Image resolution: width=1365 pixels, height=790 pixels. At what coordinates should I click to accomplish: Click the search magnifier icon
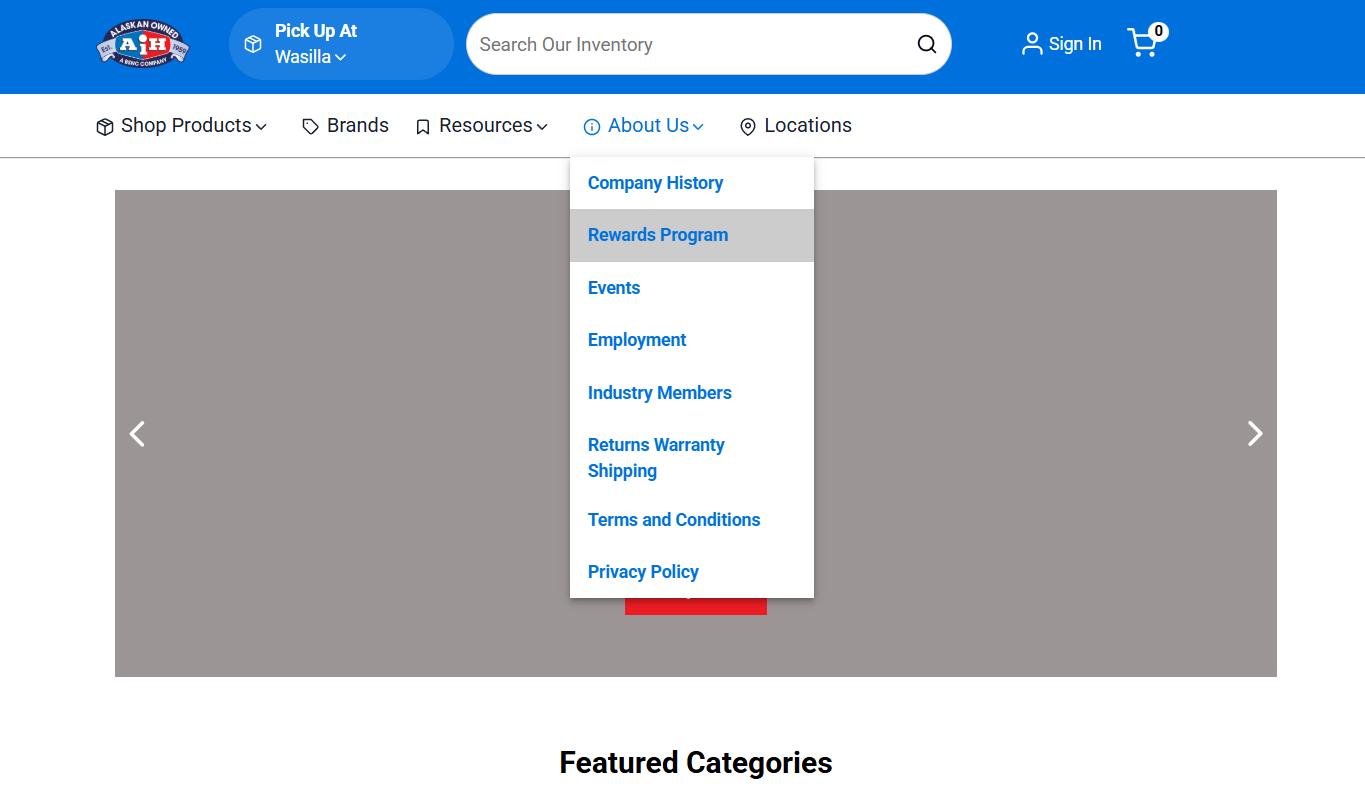tap(927, 44)
